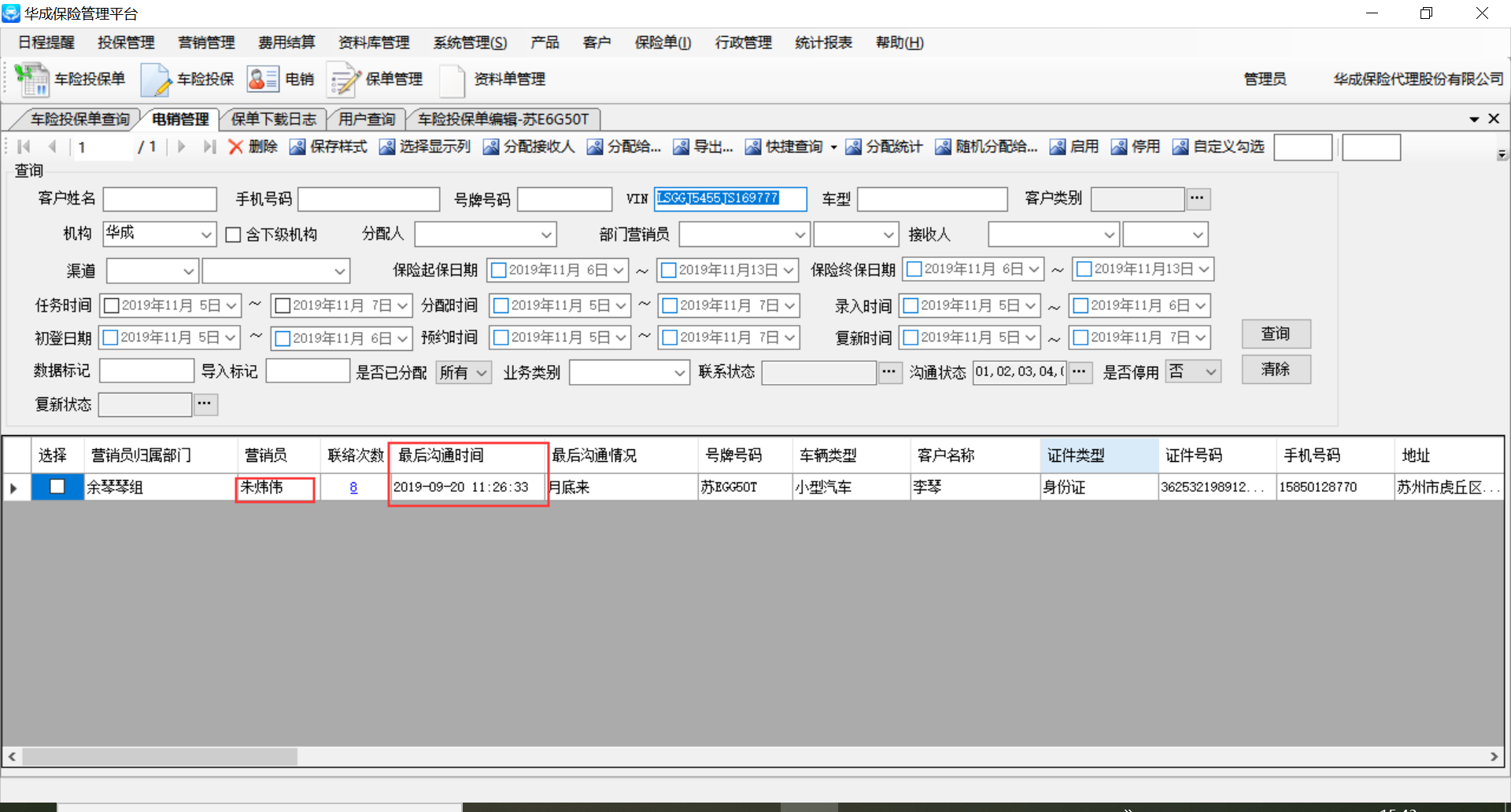This screenshot has width=1511, height=812.
Task: Click the 导出... export icon
Action: tap(681, 147)
